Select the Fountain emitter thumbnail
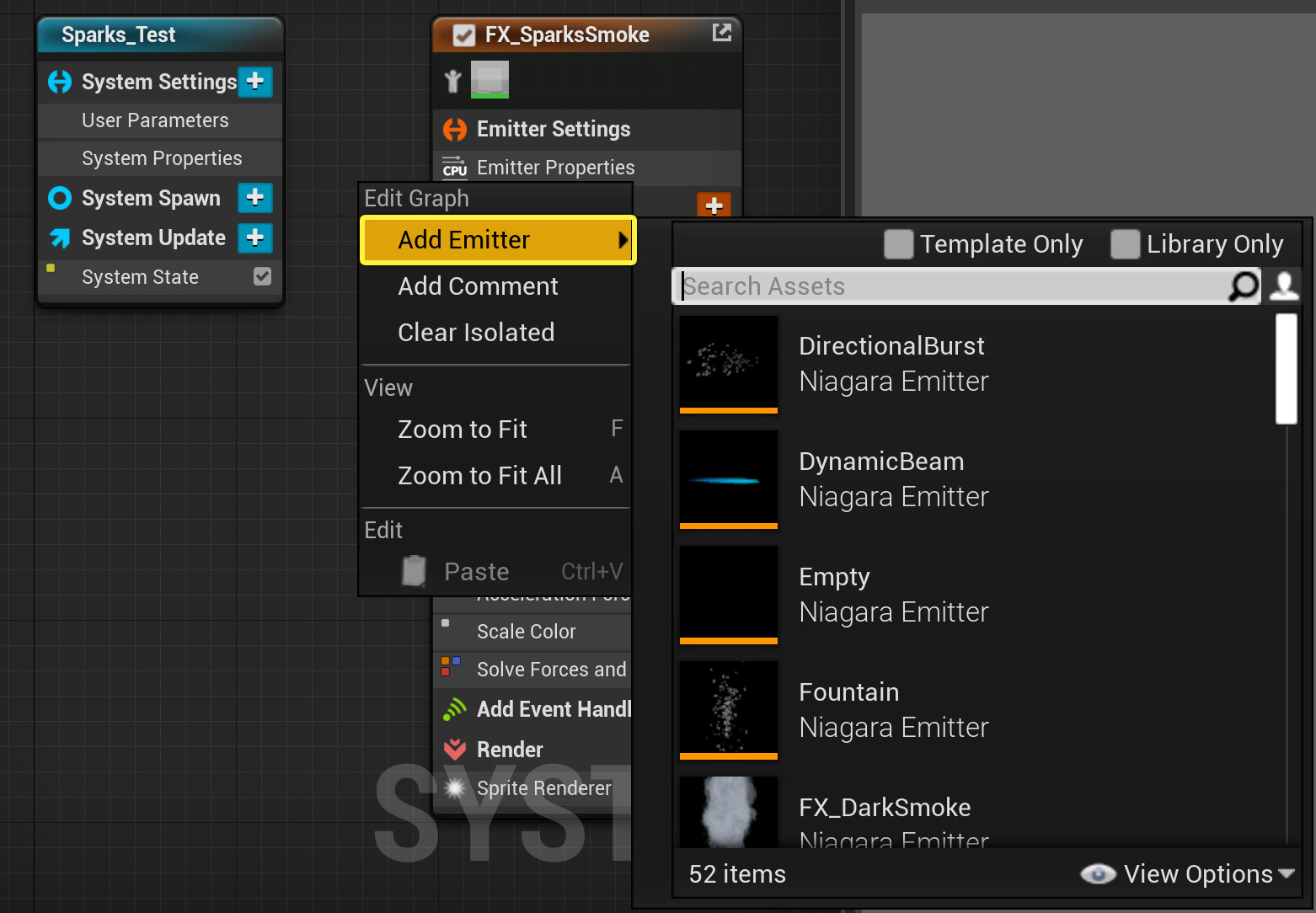This screenshot has width=1316, height=913. [x=729, y=711]
